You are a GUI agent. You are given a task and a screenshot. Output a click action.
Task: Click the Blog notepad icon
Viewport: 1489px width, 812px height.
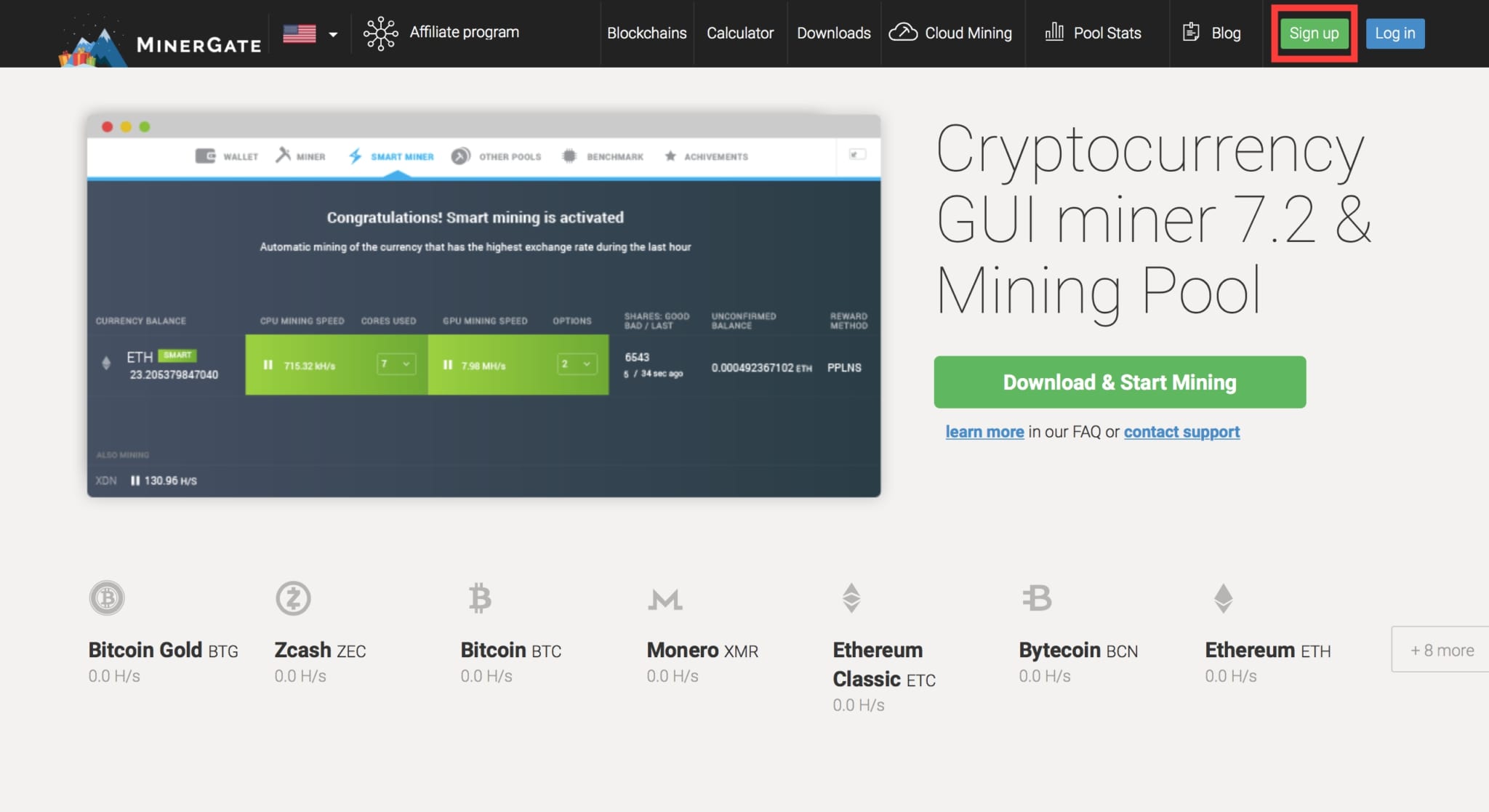click(x=1192, y=32)
